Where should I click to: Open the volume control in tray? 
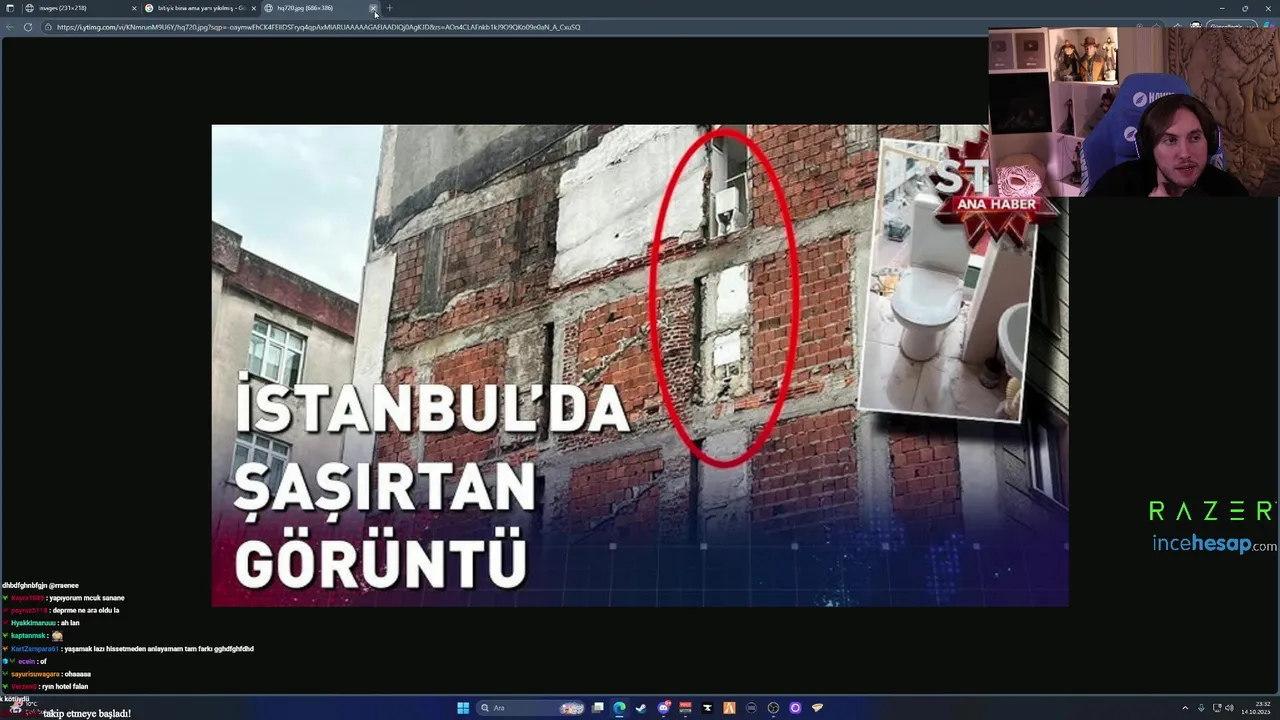point(1230,708)
